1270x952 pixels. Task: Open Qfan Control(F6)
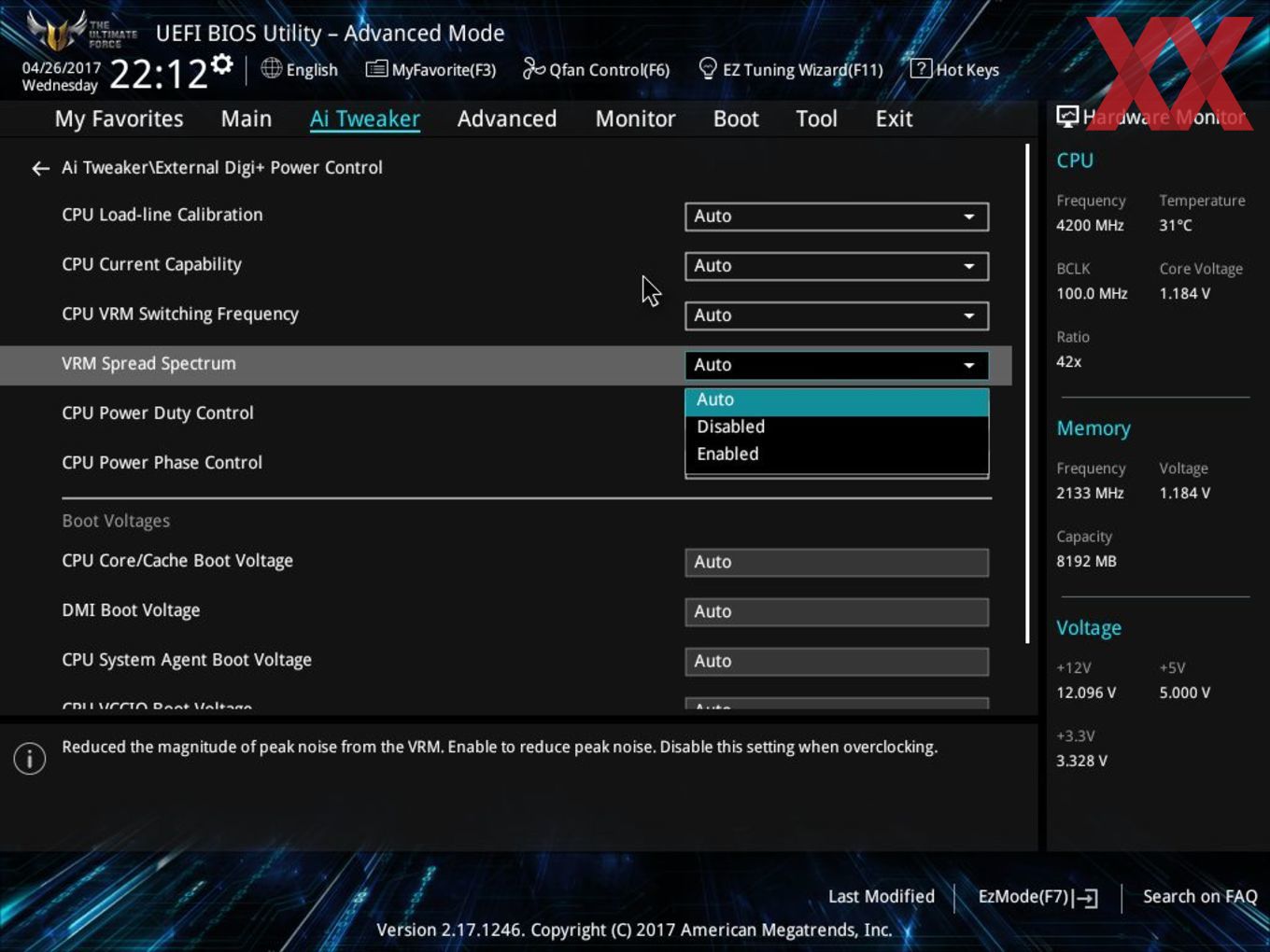coord(597,70)
